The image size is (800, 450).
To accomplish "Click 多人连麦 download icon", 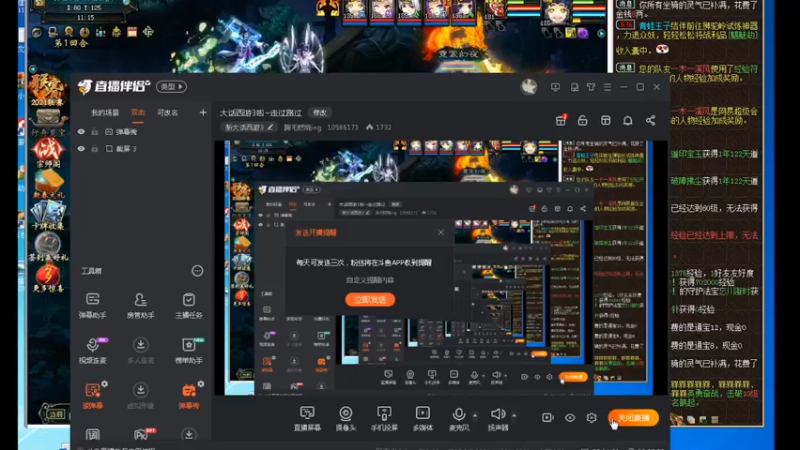I will click(x=140, y=344).
